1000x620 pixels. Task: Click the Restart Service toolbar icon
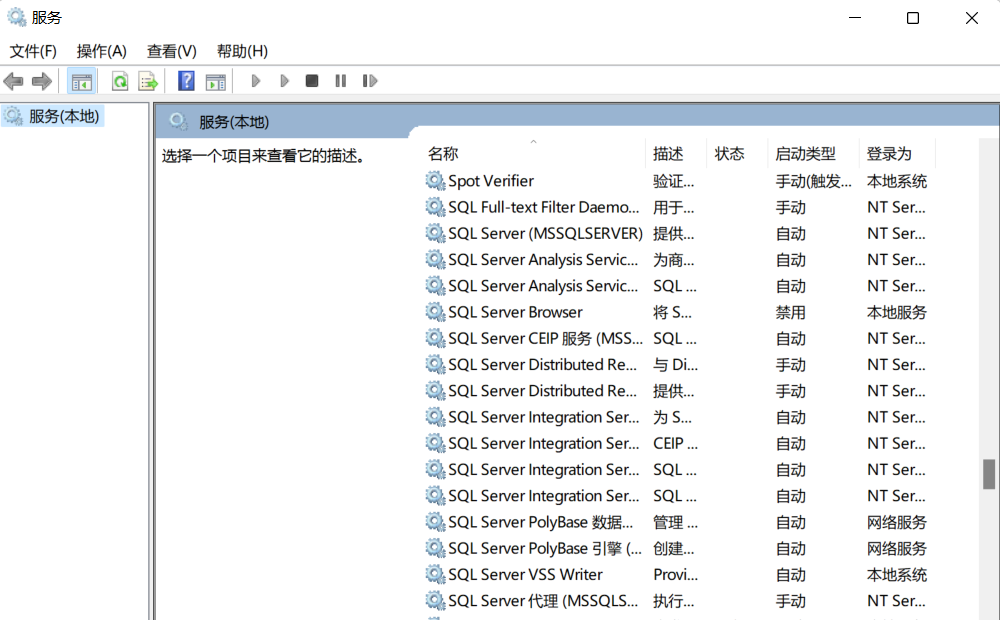tap(370, 81)
